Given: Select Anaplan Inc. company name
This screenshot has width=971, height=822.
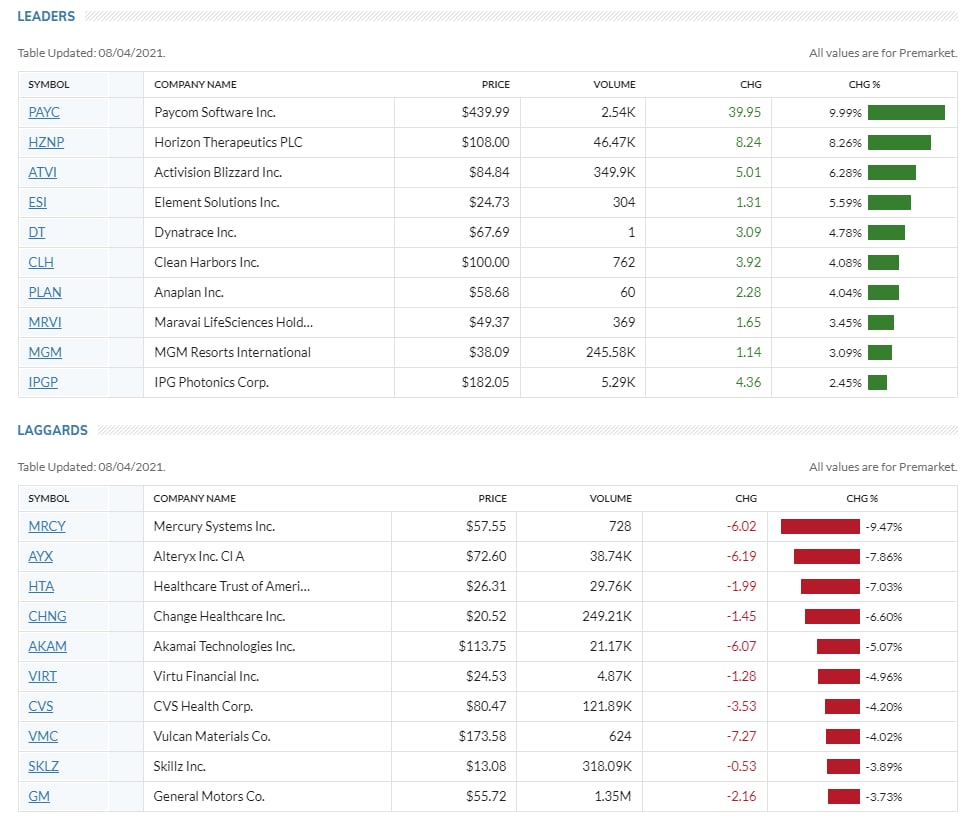Looking at the screenshot, I should 189,292.
